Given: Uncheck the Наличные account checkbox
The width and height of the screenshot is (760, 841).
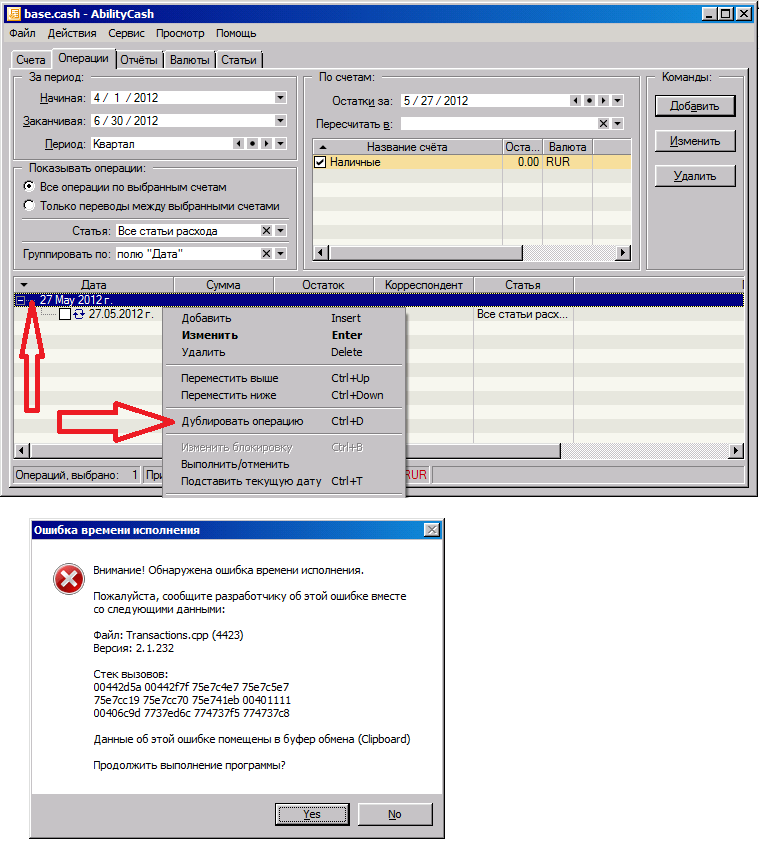Looking at the screenshot, I should (x=321, y=162).
